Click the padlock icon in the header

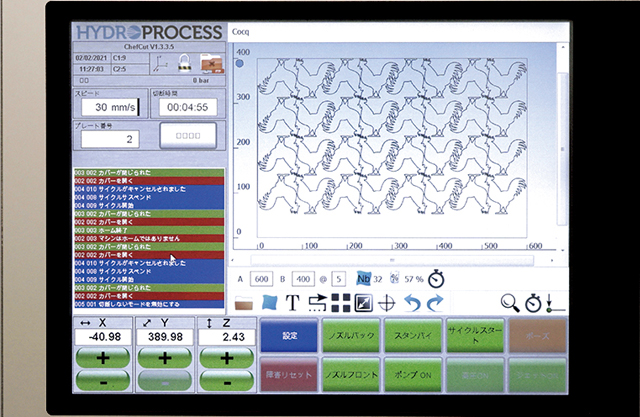click(x=184, y=62)
